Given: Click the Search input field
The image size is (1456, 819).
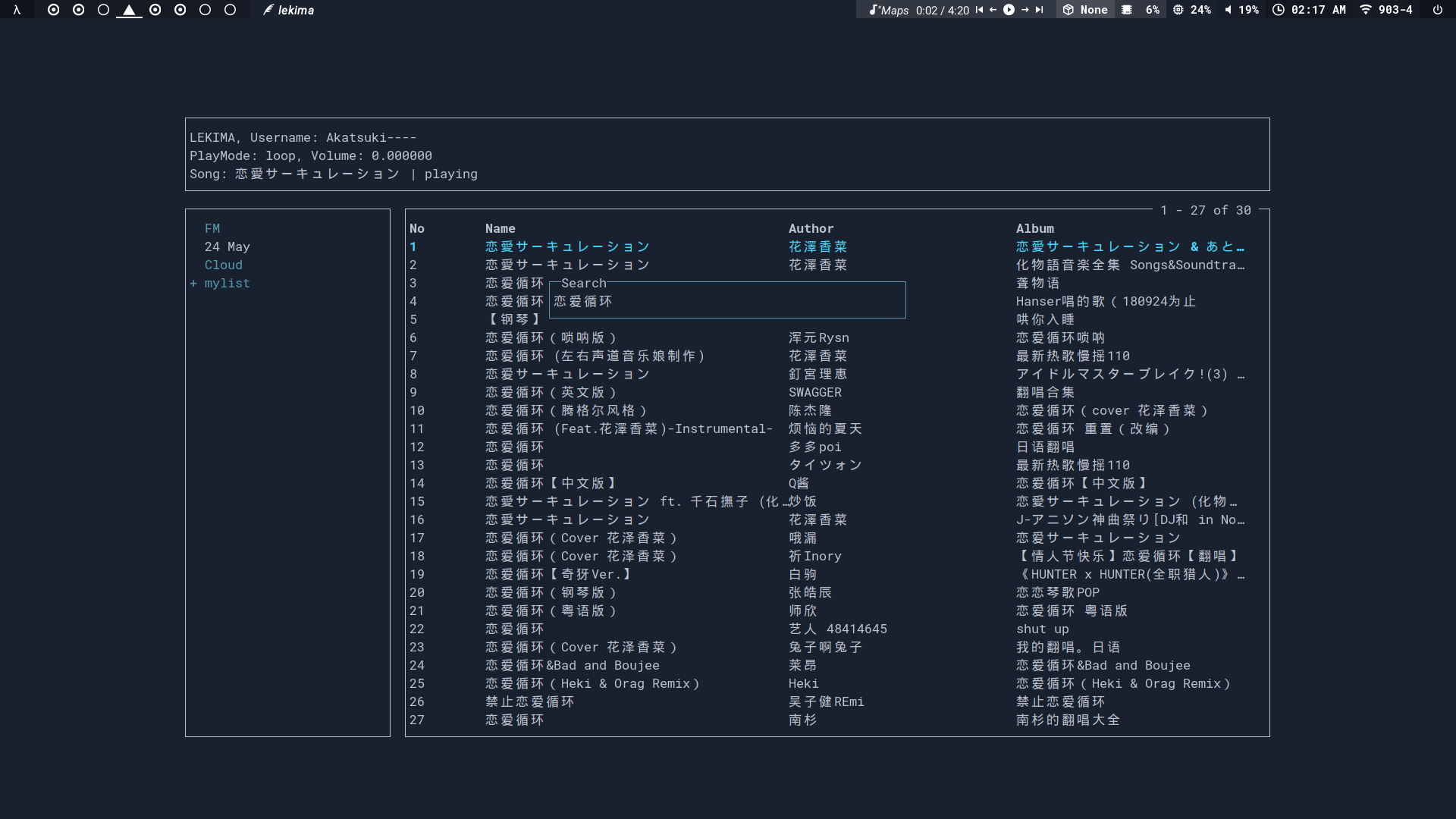Looking at the screenshot, I should tap(726, 302).
